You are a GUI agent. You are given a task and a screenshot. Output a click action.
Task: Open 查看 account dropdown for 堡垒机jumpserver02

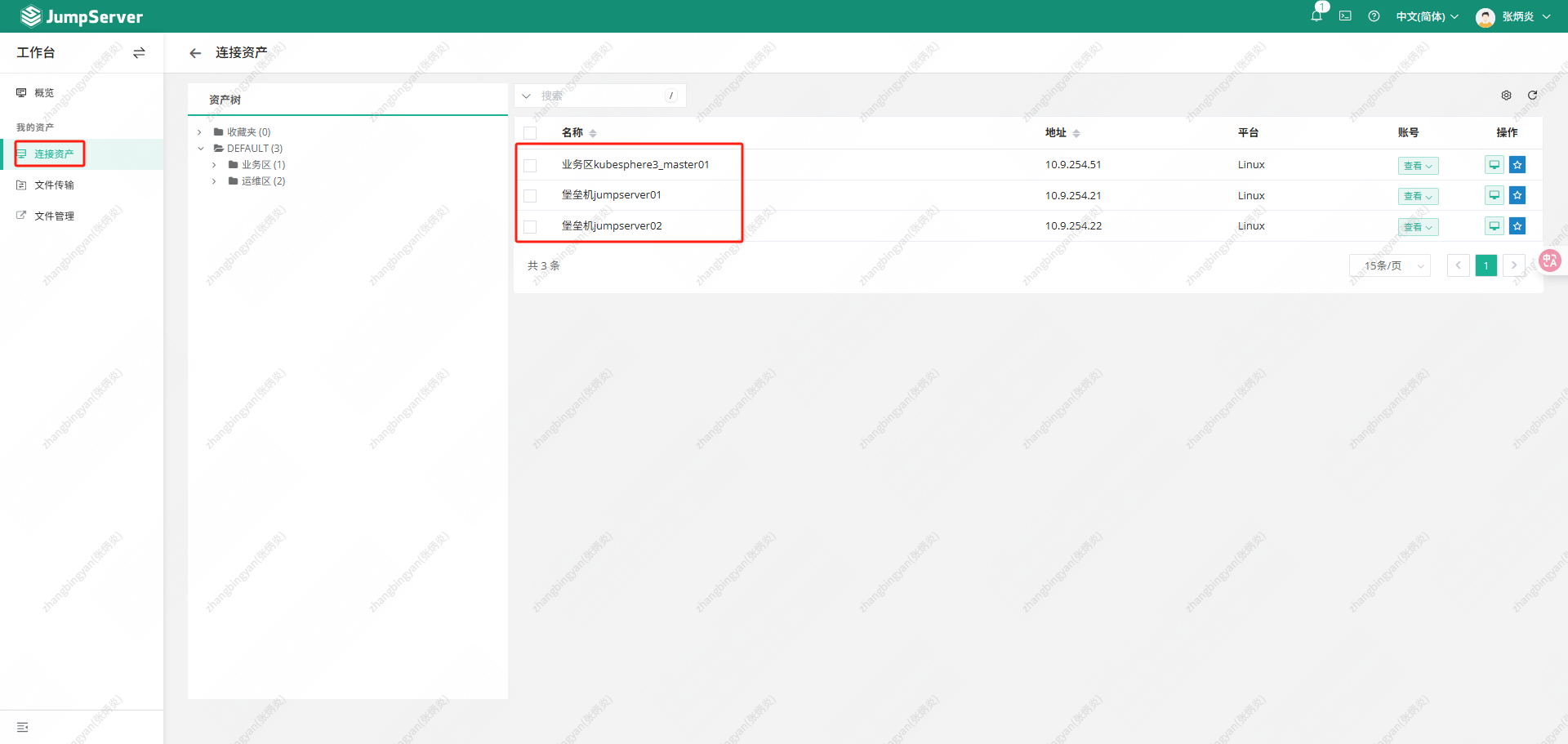coord(1418,227)
